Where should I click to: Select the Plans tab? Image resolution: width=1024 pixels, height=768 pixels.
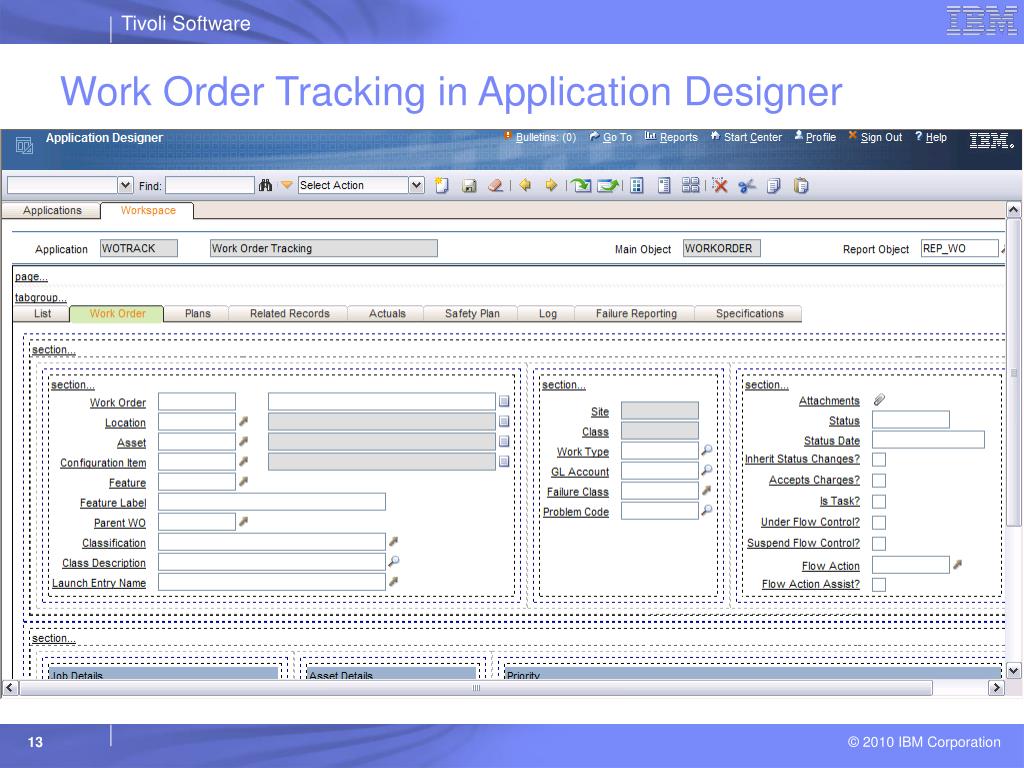point(197,313)
